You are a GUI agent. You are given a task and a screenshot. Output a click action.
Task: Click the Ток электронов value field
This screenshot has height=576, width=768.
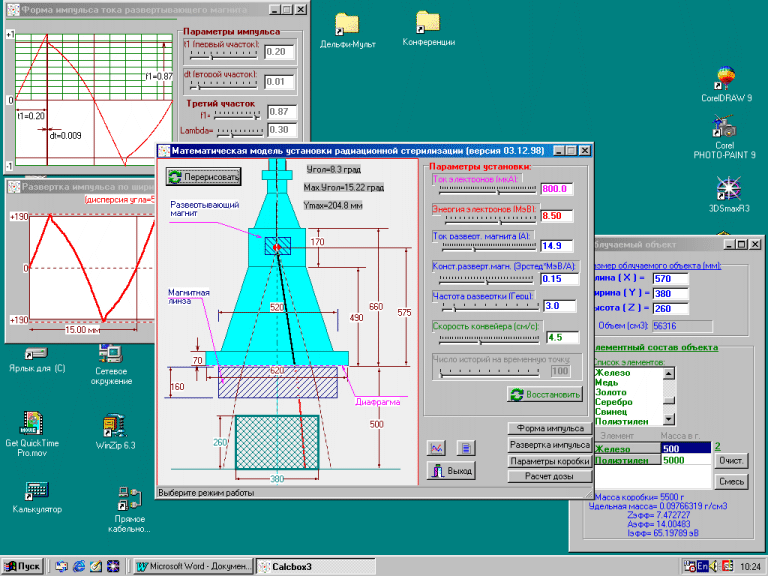pyautogui.click(x=558, y=189)
